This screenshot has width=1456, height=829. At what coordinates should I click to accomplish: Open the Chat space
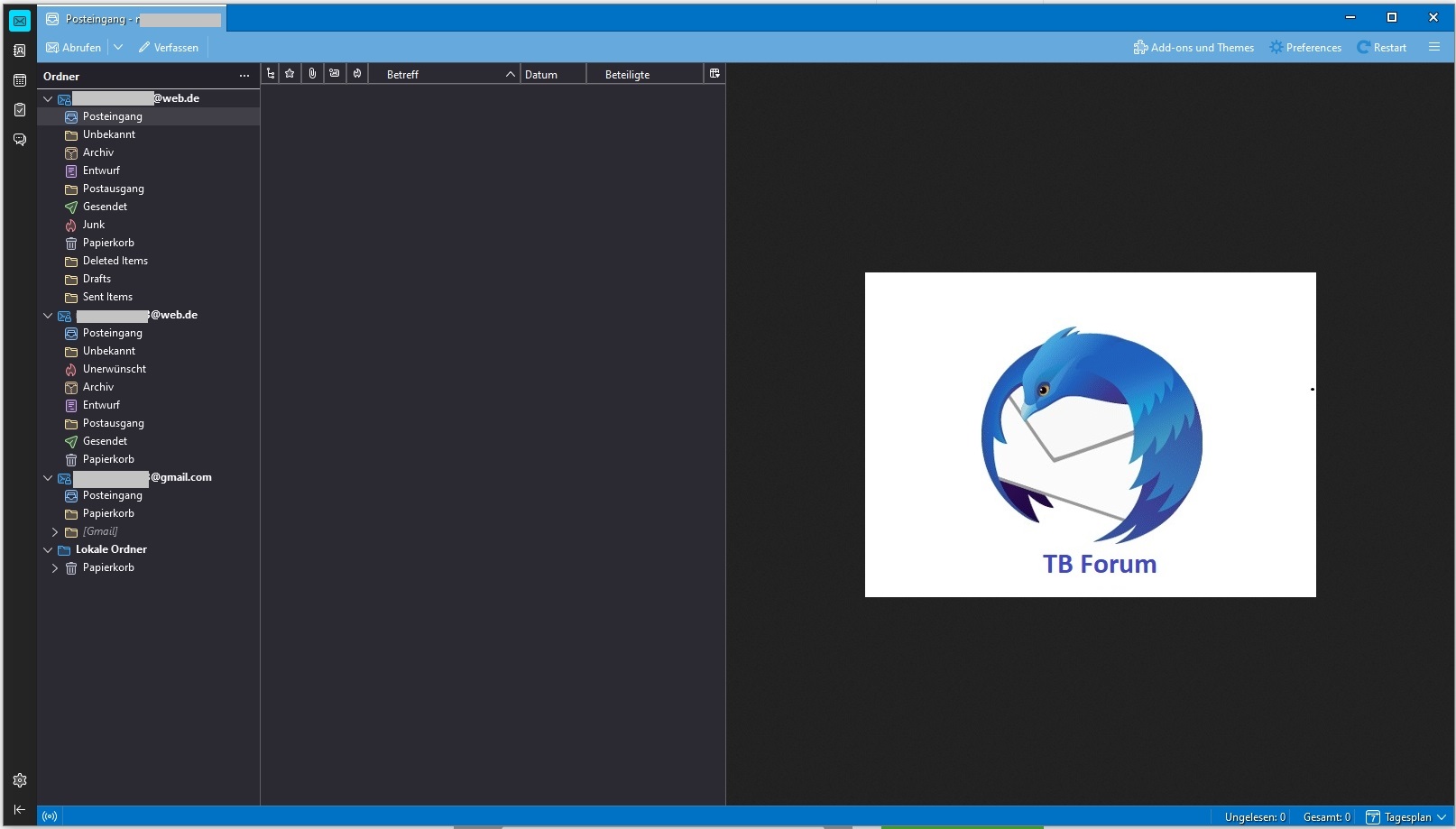(x=20, y=140)
